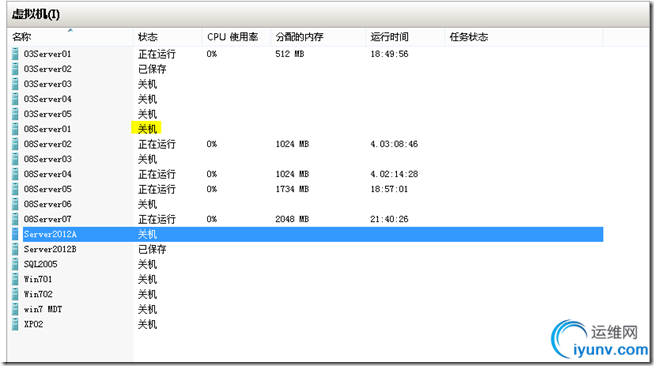
Task: Click the Win701 VM icon
Action: click(15, 279)
